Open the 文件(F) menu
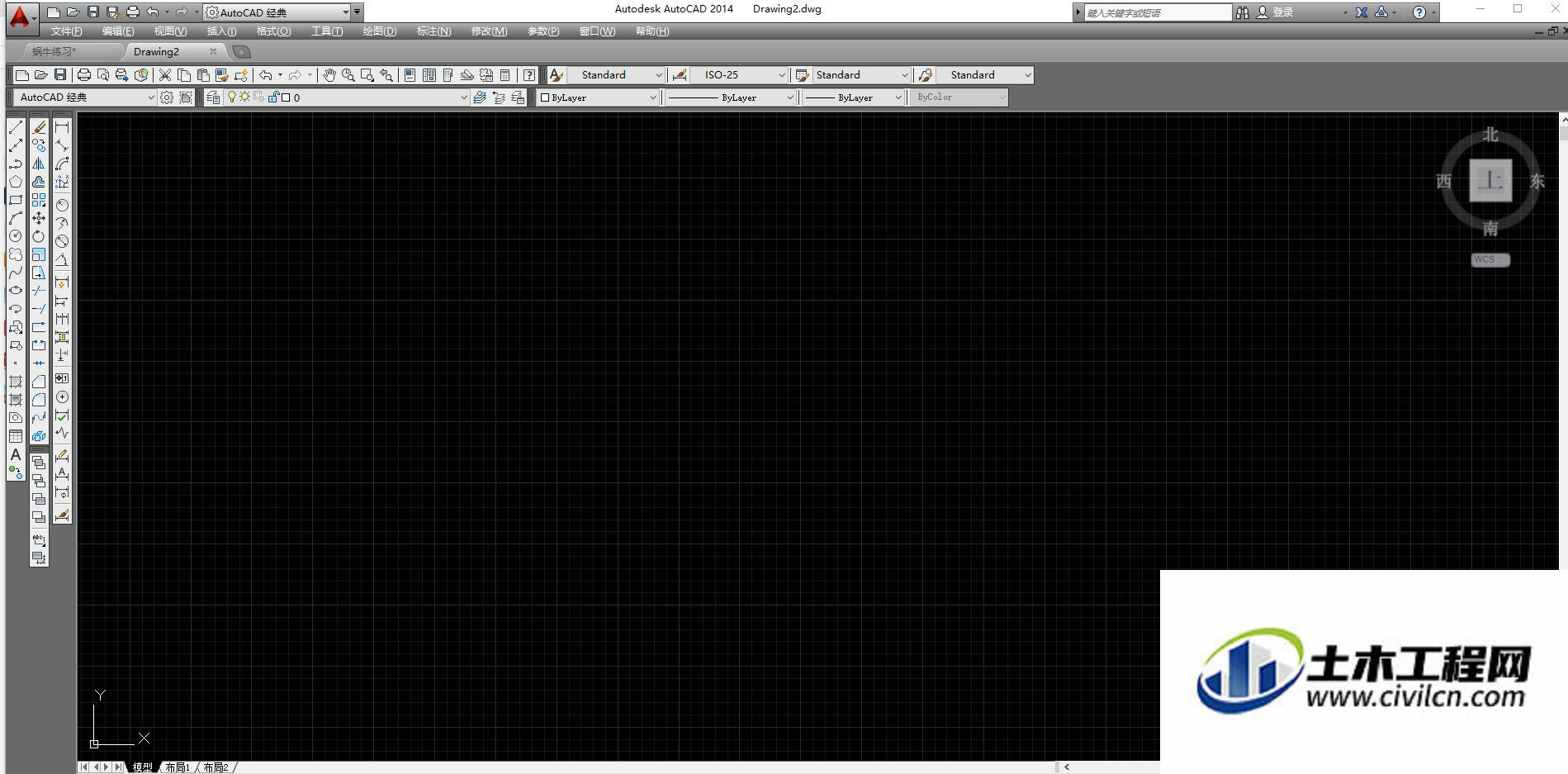Image resolution: width=1568 pixels, height=774 pixels. (66, 31)
